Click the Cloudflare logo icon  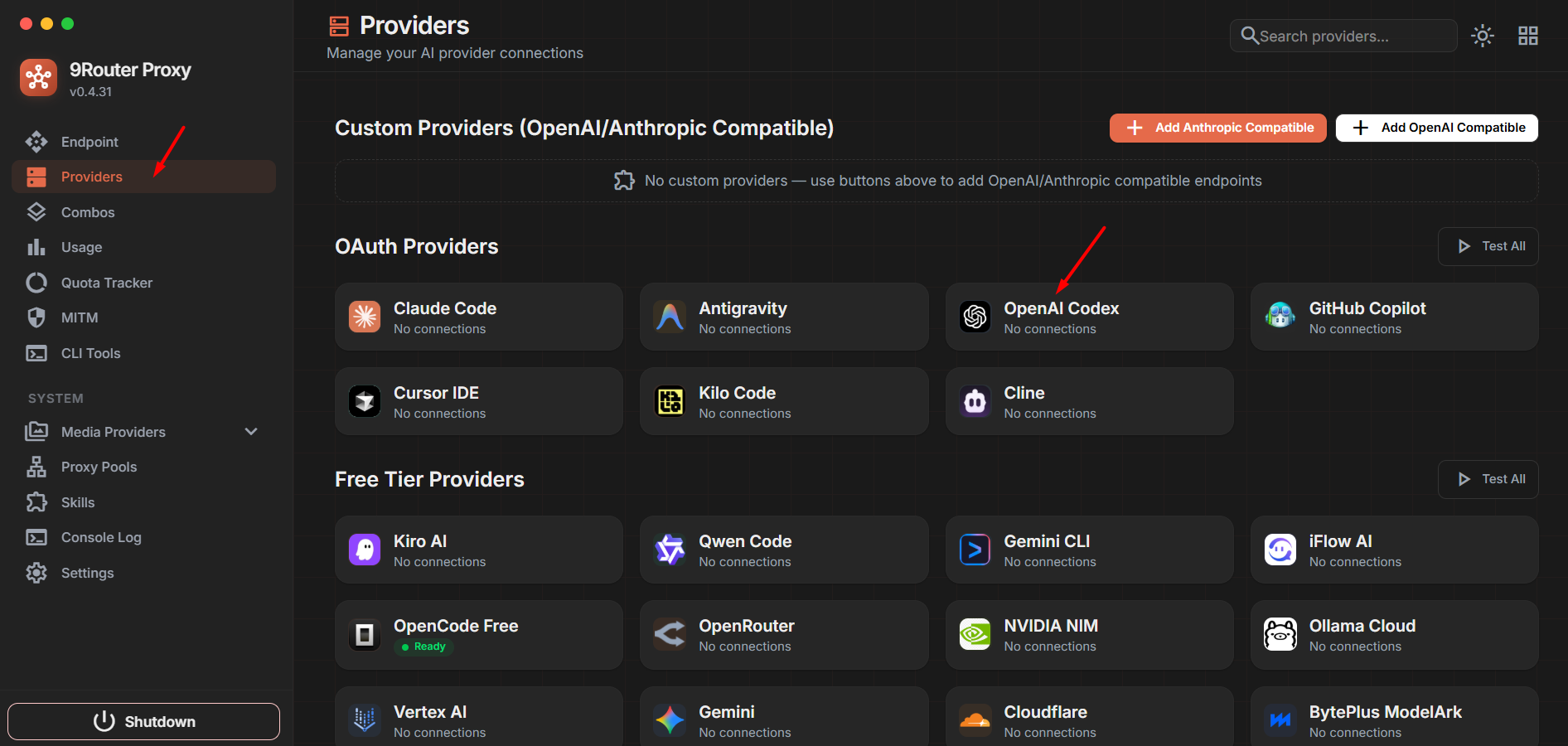(975, 719)
